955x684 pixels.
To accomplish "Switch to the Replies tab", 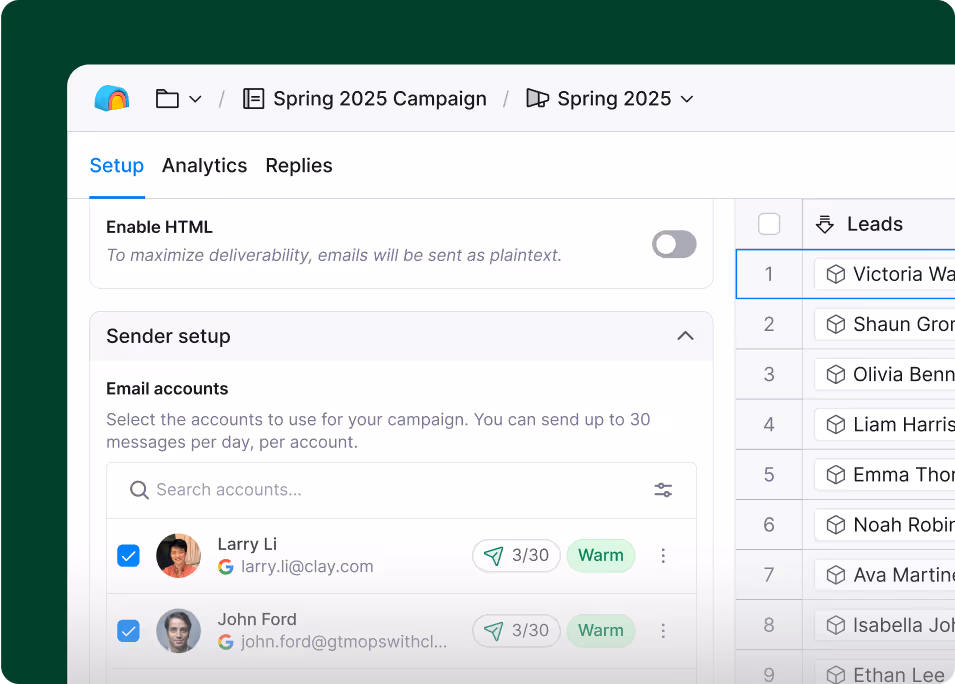I will 298,166.
